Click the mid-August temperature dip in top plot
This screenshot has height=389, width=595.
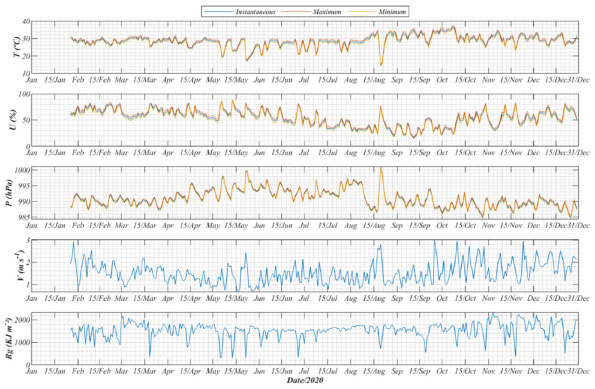[381, 64]
